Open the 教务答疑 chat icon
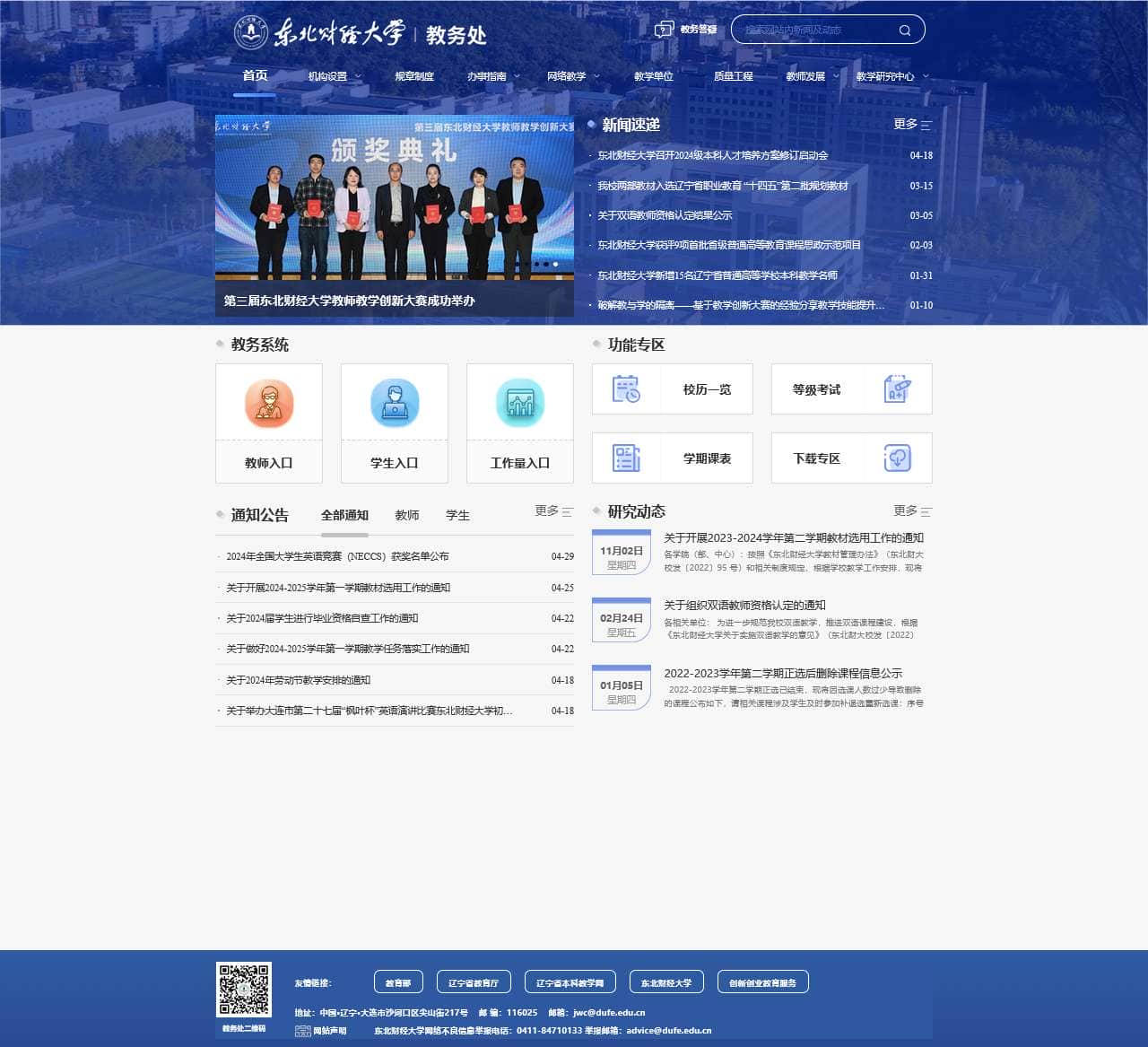Viewport: 1148px width, 1047px height. pyautogui.click(x=665, y=30)
